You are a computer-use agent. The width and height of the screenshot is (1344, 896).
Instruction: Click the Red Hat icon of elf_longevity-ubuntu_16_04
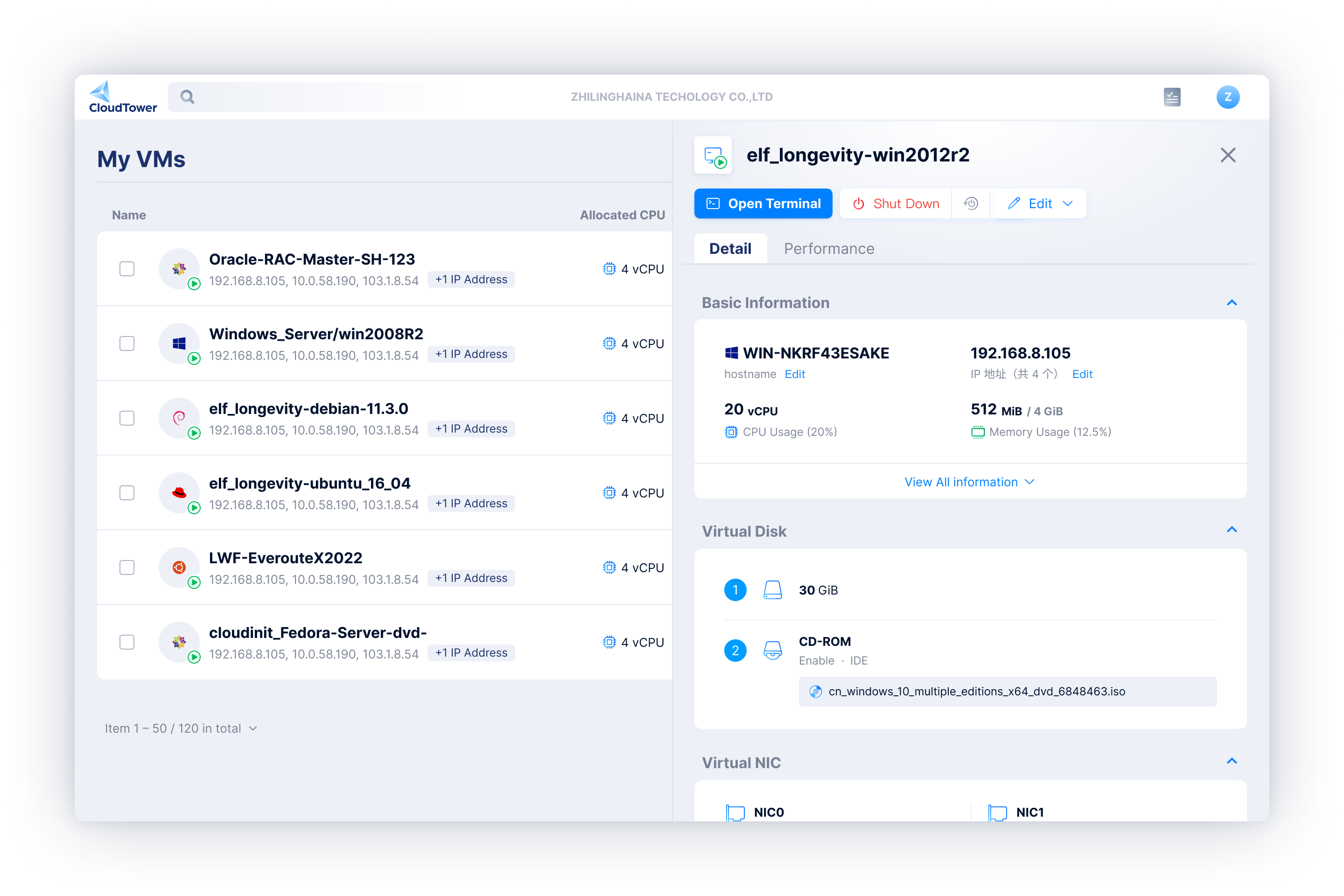pos(179,493)
